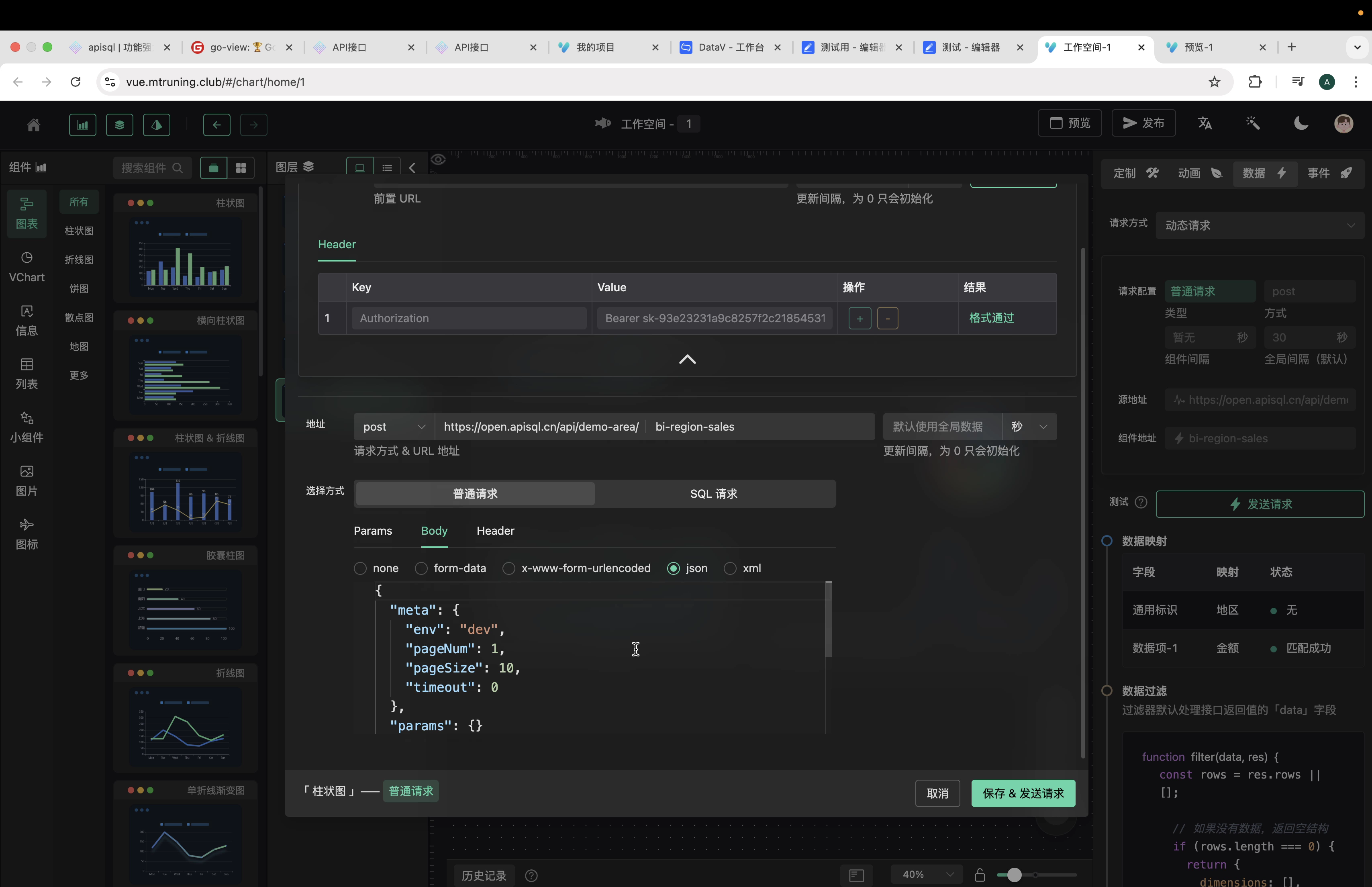Click the filter/prism icon in toolbar
The width and height of the screenshot is (1372, 887).
pyautogui.click(x=157, y=125)
